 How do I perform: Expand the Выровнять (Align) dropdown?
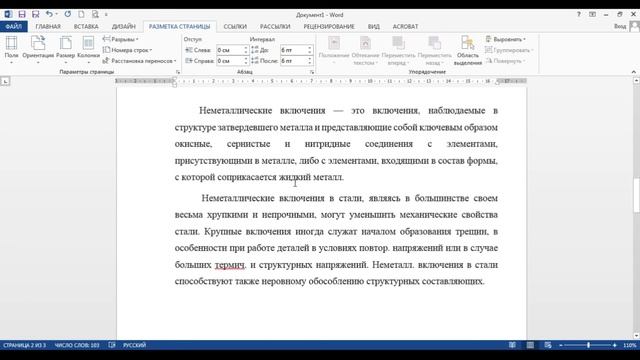point(505,39)
